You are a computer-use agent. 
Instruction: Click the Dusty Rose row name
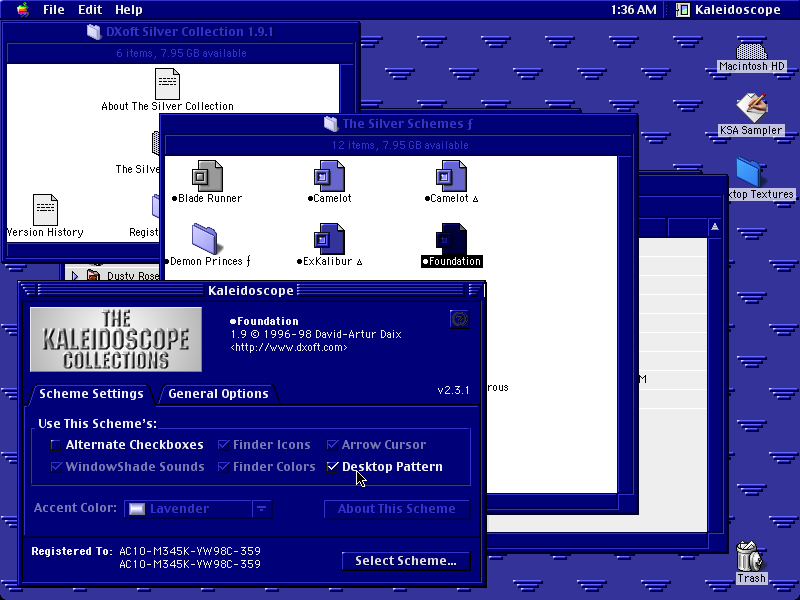point(133,276)
